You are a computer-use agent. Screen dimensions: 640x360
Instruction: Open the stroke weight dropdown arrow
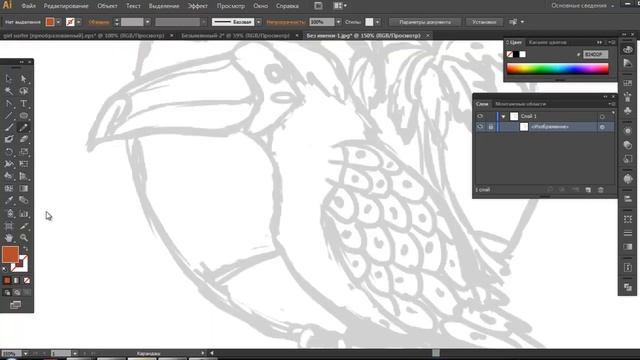(x=148, y=22)
